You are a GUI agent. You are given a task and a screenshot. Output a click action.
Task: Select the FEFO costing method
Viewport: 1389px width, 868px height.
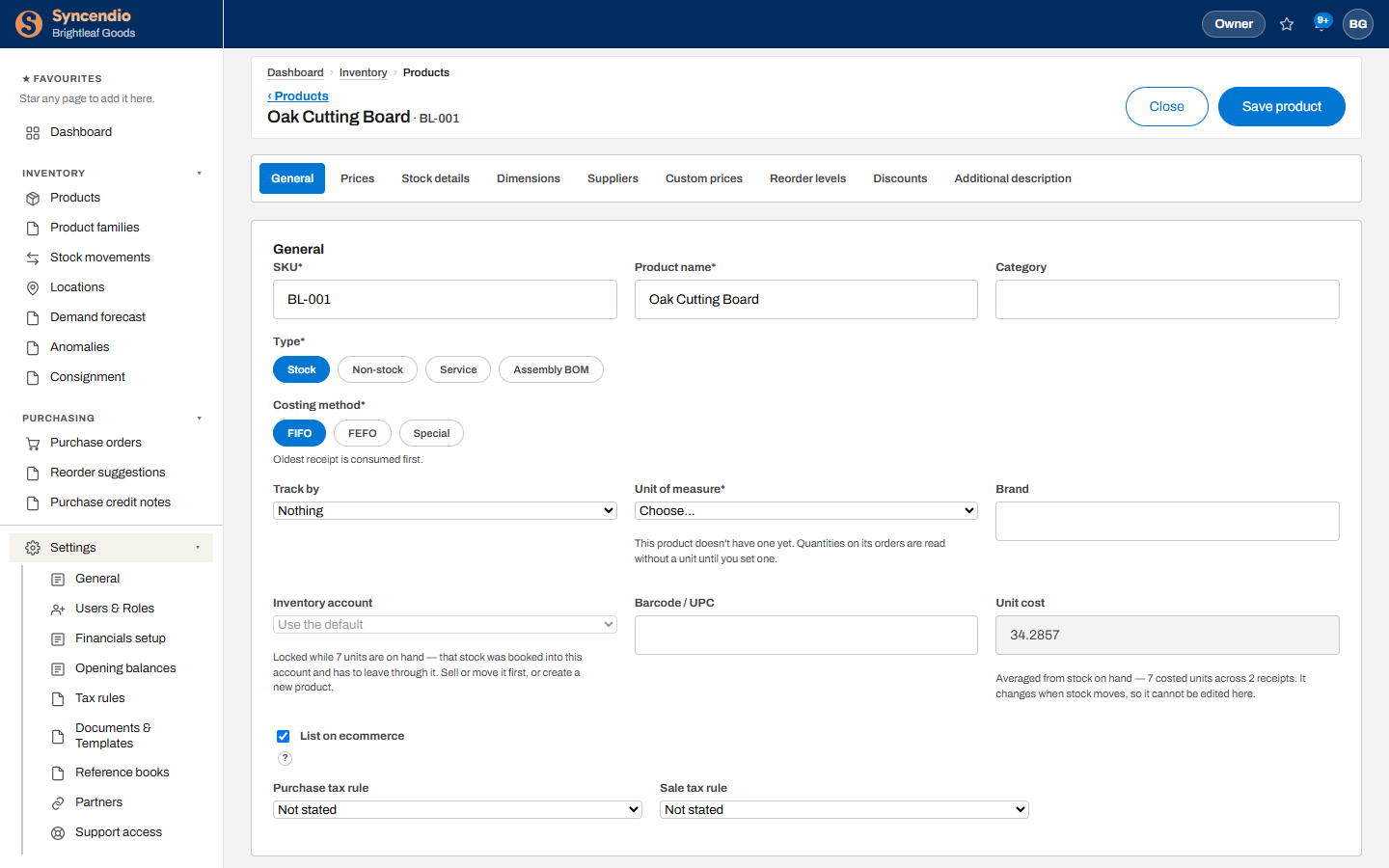(x=363, y=433)
